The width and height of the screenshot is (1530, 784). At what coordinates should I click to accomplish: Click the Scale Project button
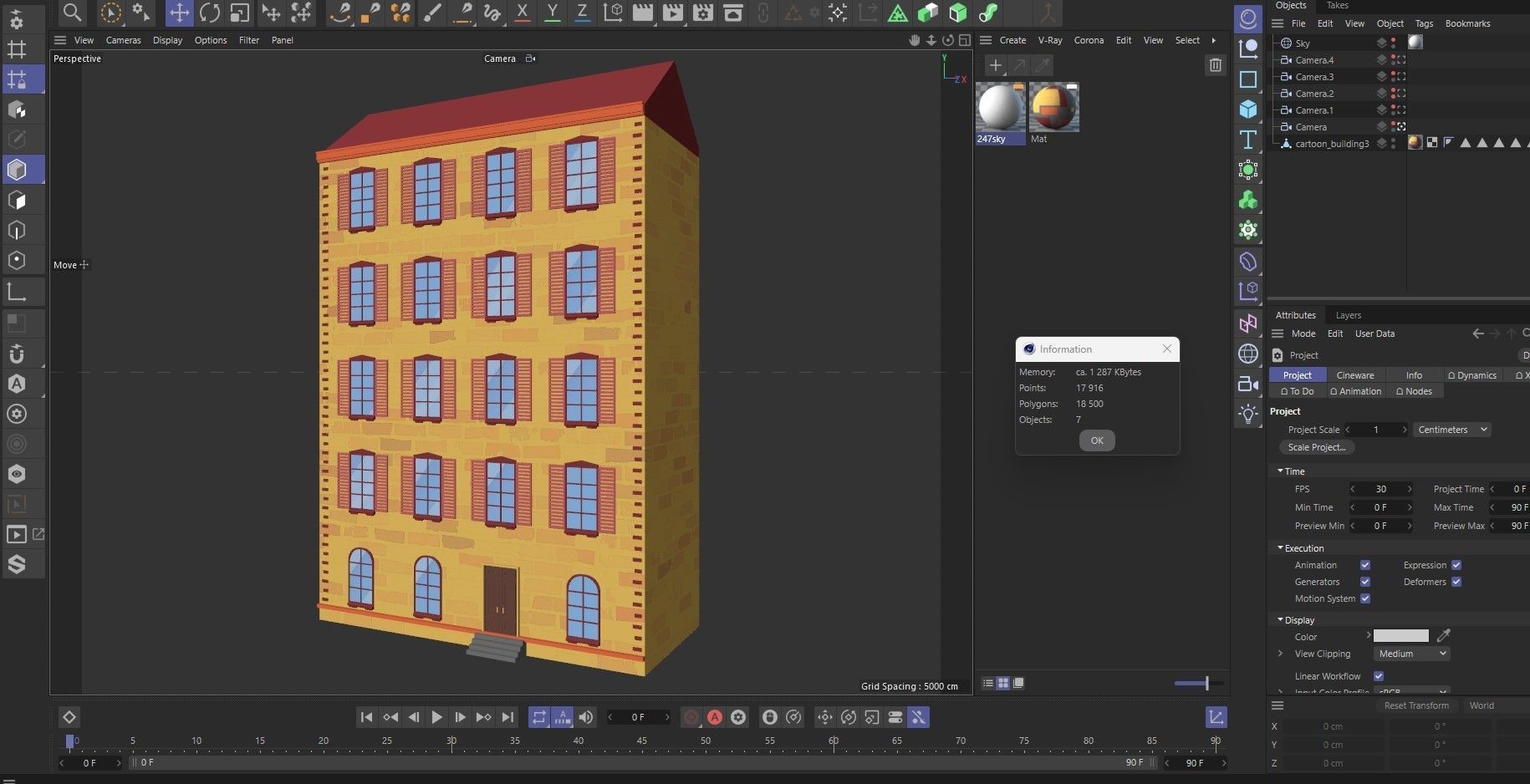tap(1317, 447)
